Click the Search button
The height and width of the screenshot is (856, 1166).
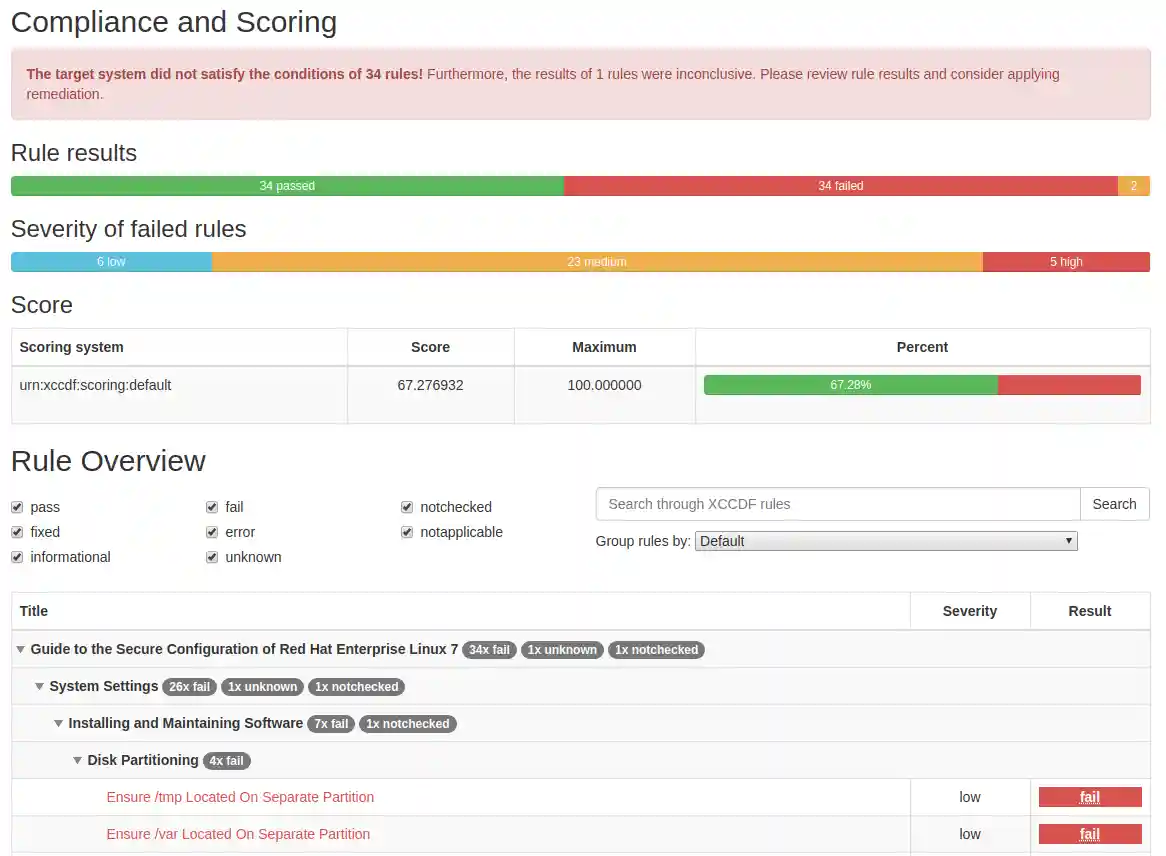pyautogui.click(x=1113, y=504)
